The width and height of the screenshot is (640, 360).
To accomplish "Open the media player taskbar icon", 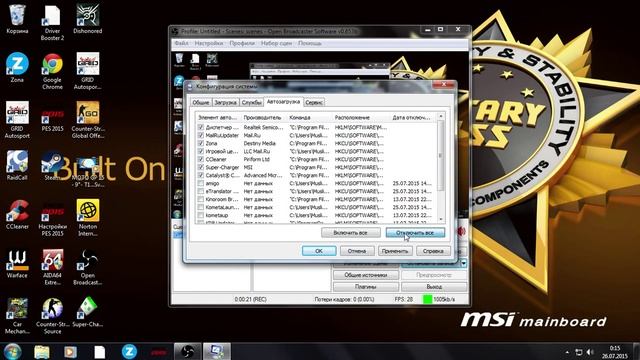I will click(70, 352).
